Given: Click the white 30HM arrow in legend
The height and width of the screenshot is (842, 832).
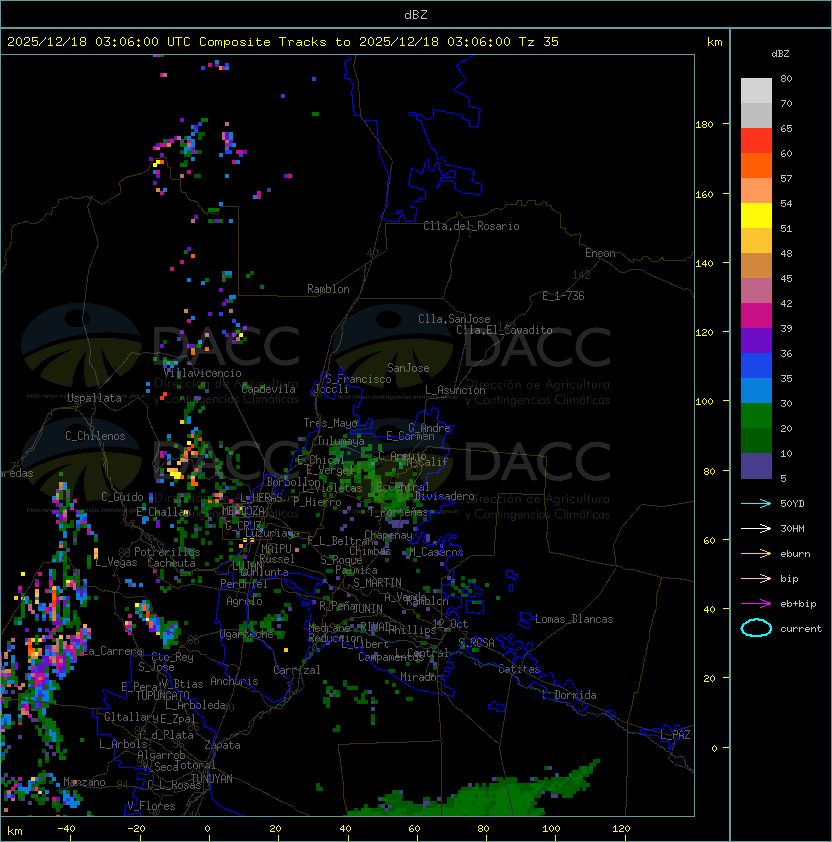Looking at the screenshot, I should [x=756, y=528].
